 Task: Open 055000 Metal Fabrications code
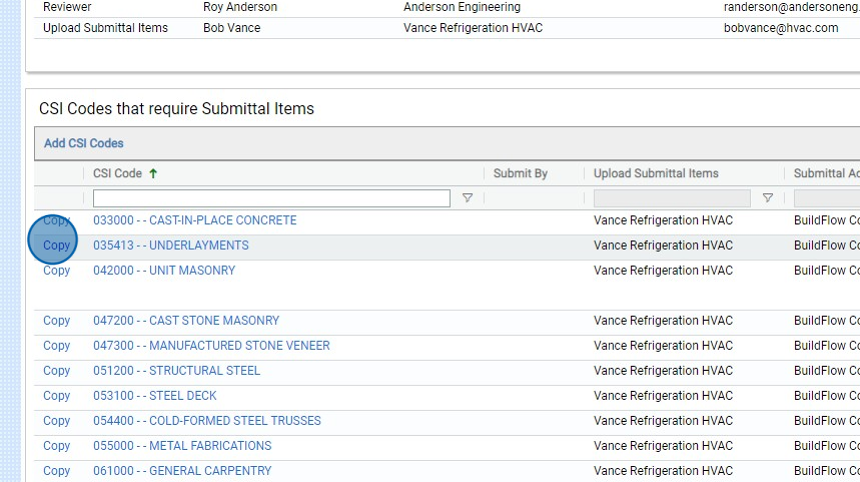(x=182, y=446)
